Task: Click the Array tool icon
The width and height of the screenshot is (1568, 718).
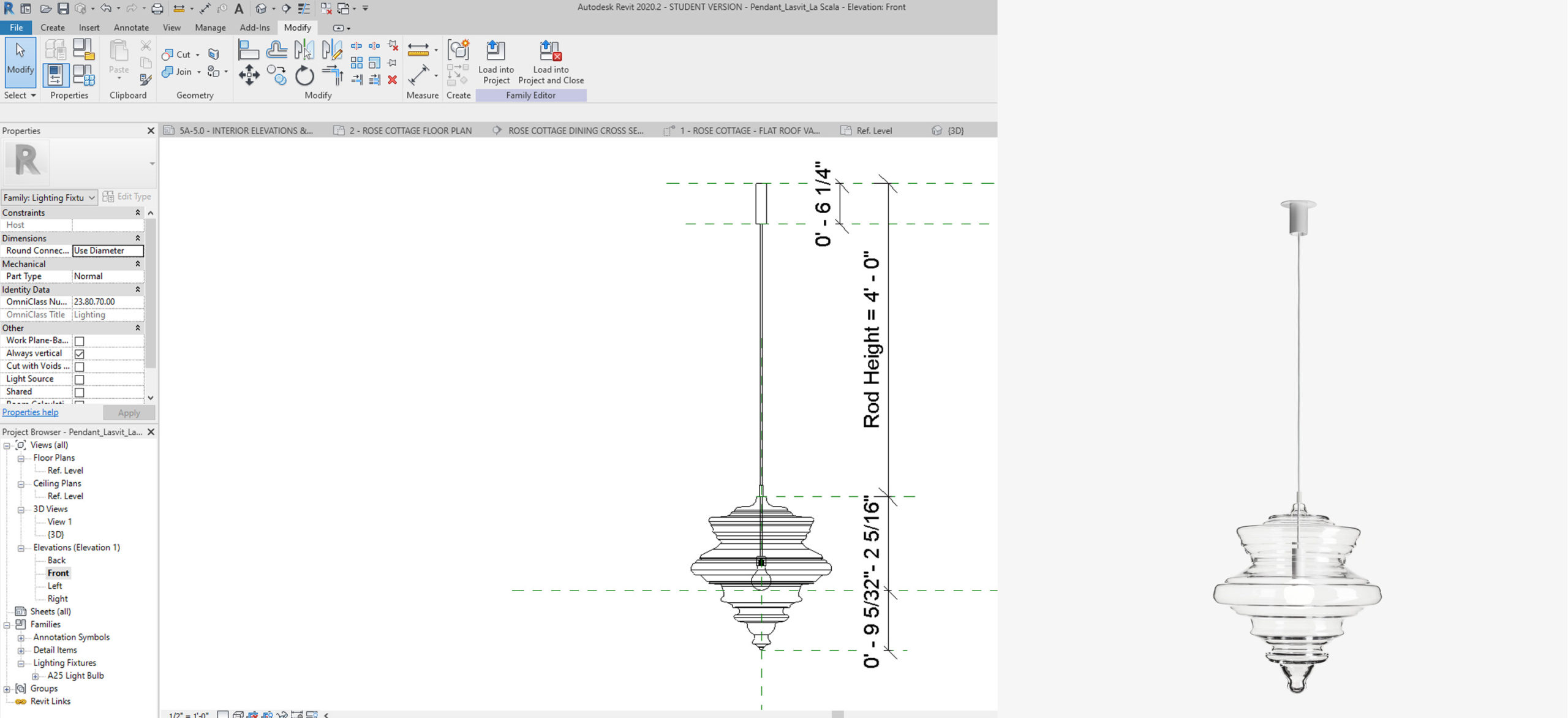Action: (356, 62)
